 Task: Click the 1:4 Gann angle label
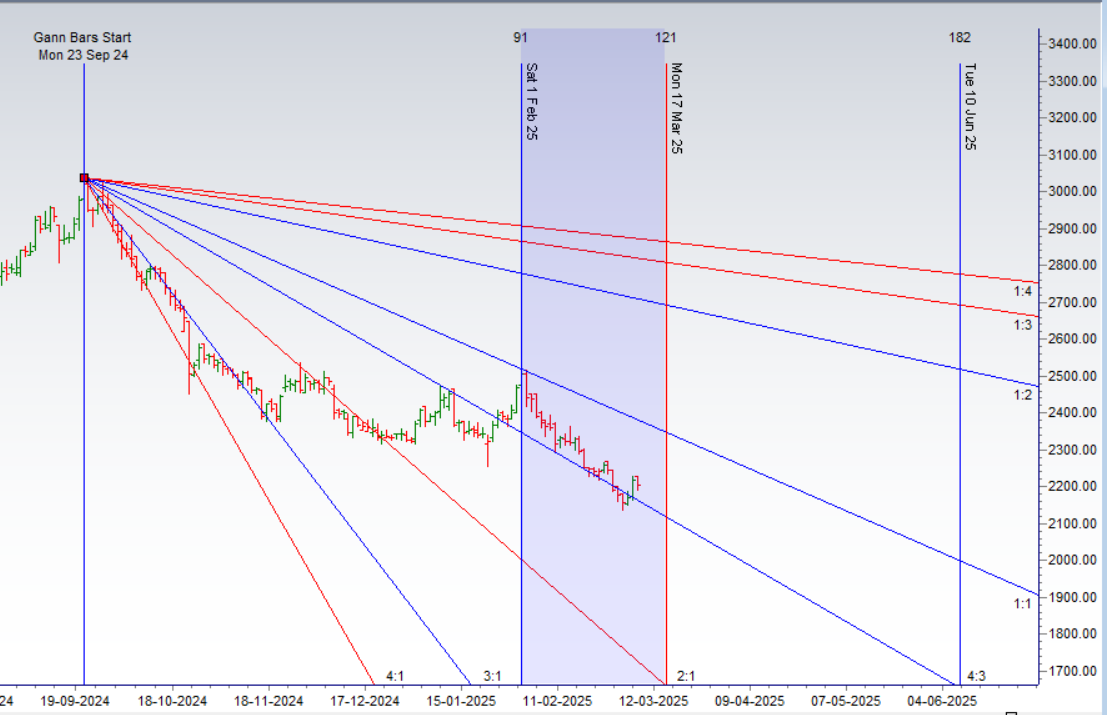(1021, 291)
